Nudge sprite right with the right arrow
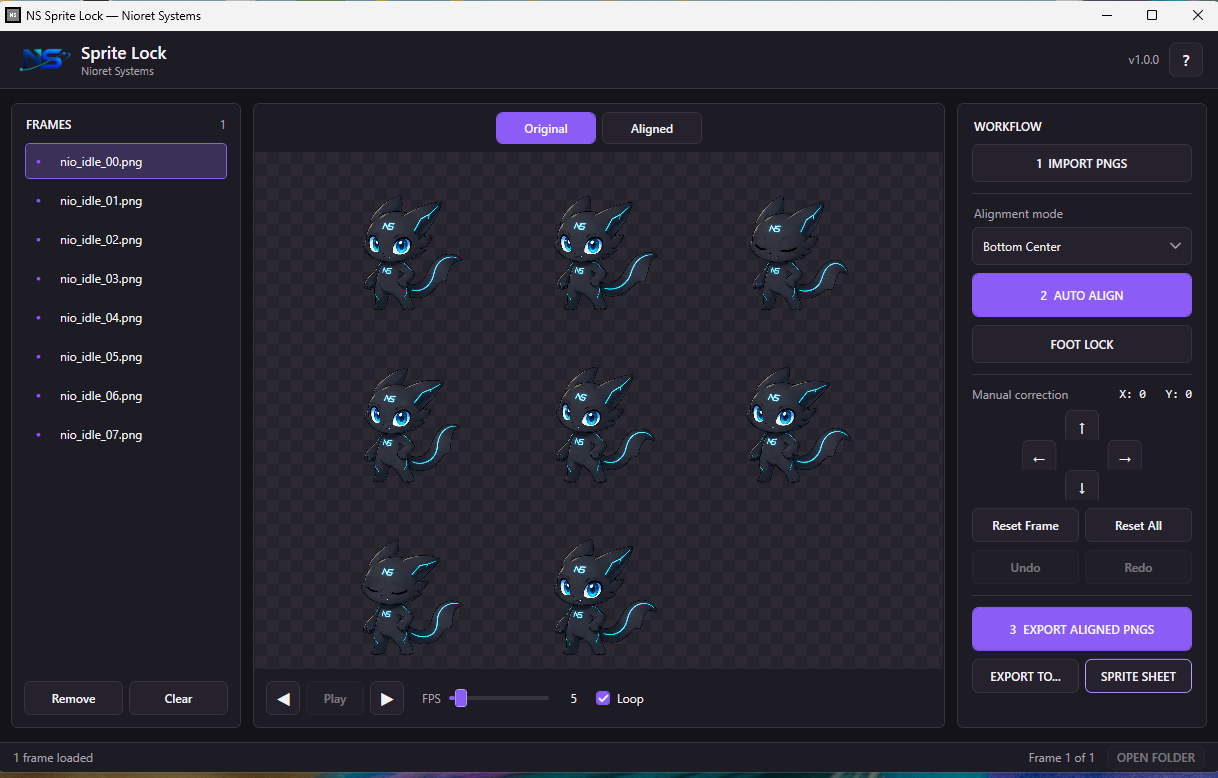1218x778 pixels. click(x=1125, y=458)
